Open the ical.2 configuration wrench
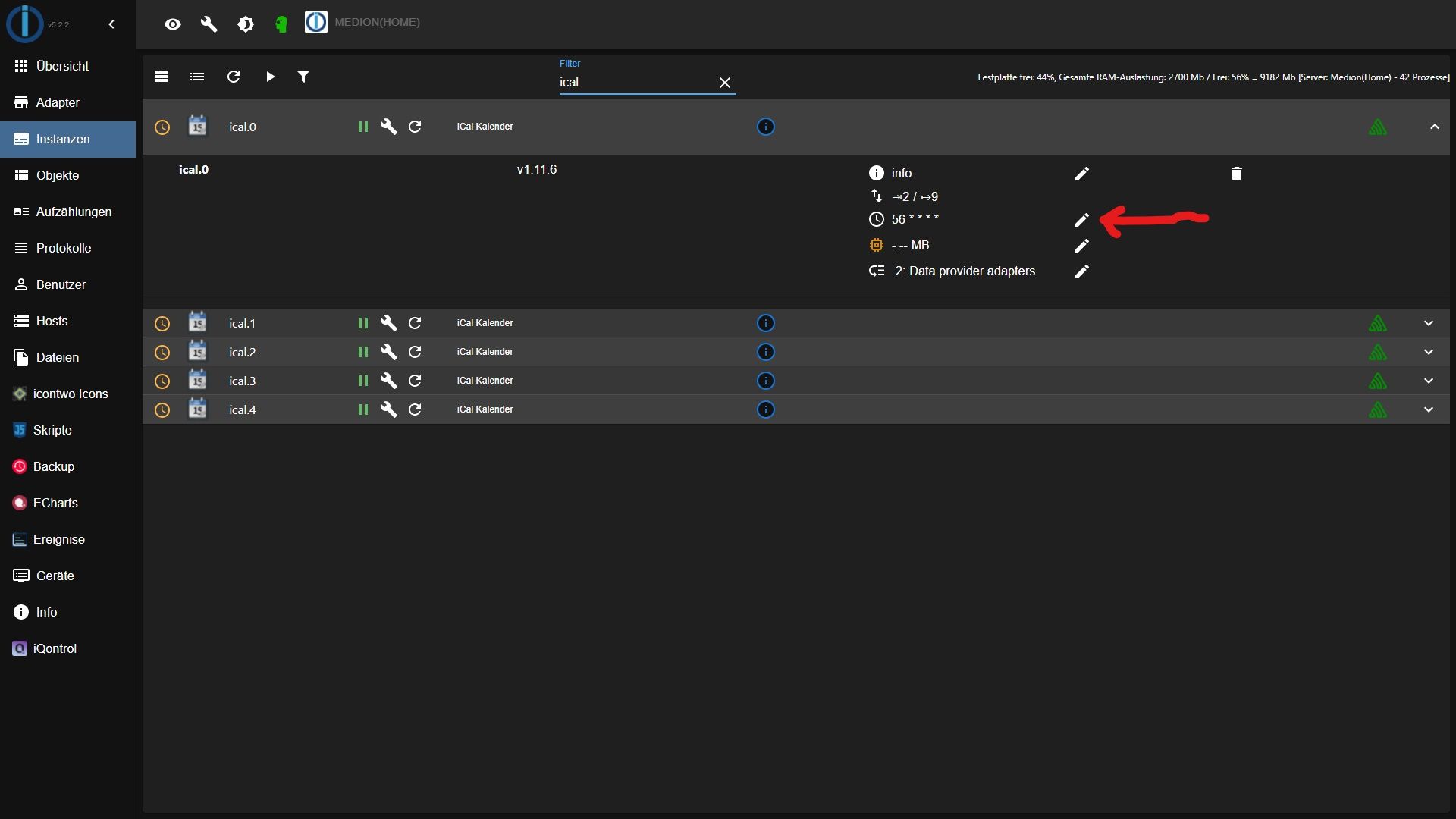Viewport: 1456px width, 819px height. (x=389, y=352)
